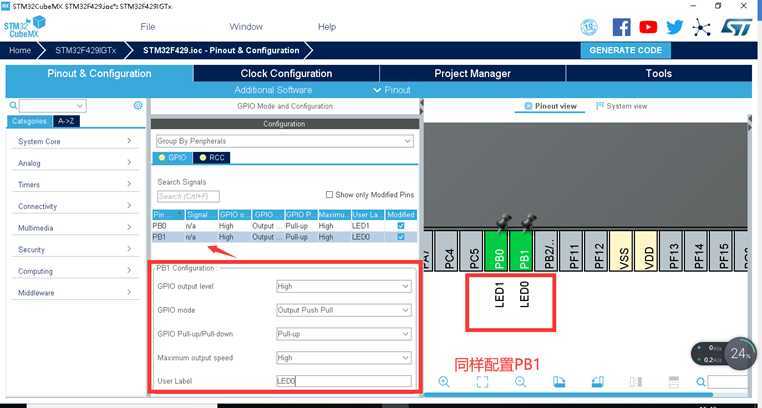Enable Show only Modified Pins checkbox
The height and width of the screenshot is (408, 762).
pos(329,195)
